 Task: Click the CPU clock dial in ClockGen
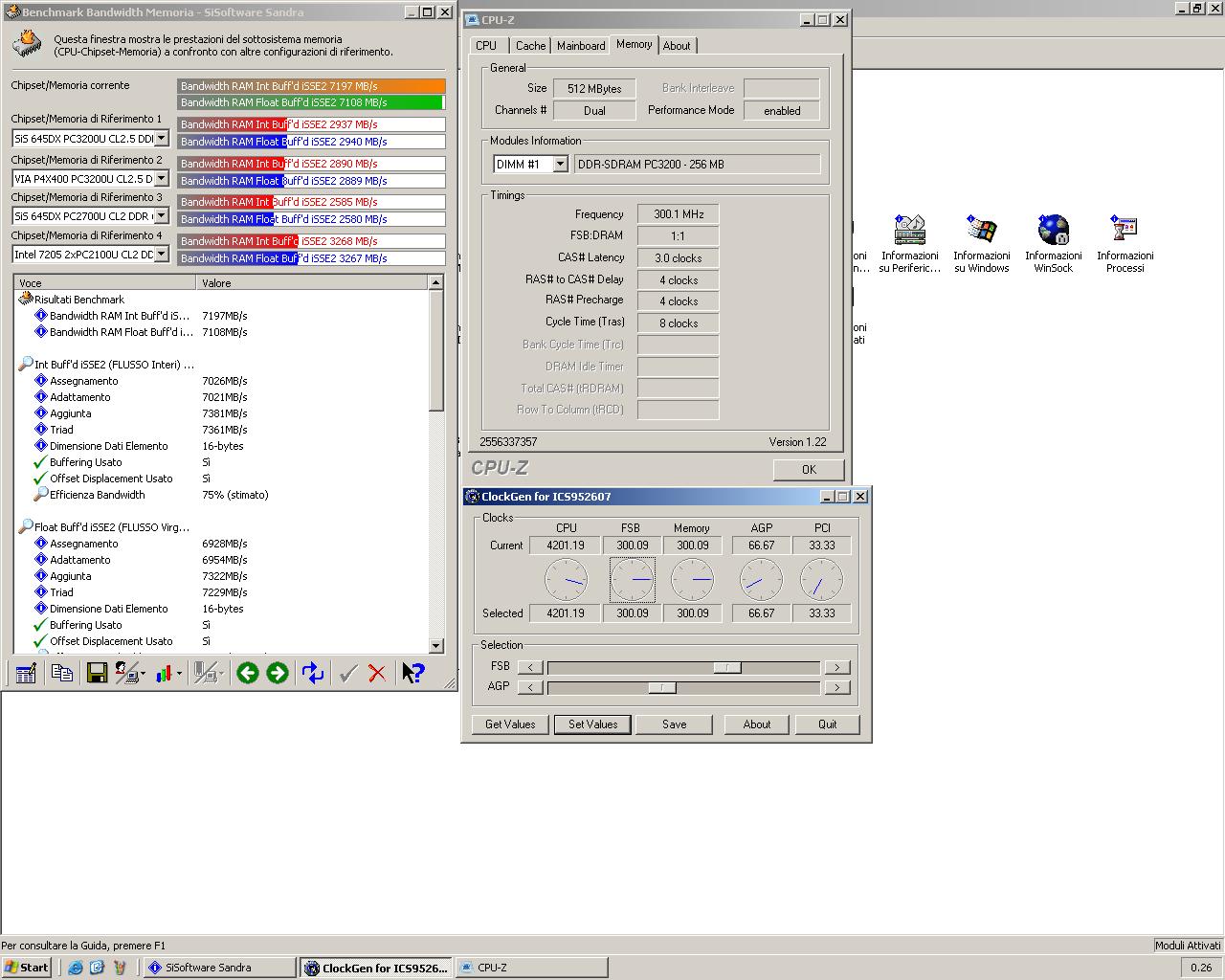click(566, 580)
